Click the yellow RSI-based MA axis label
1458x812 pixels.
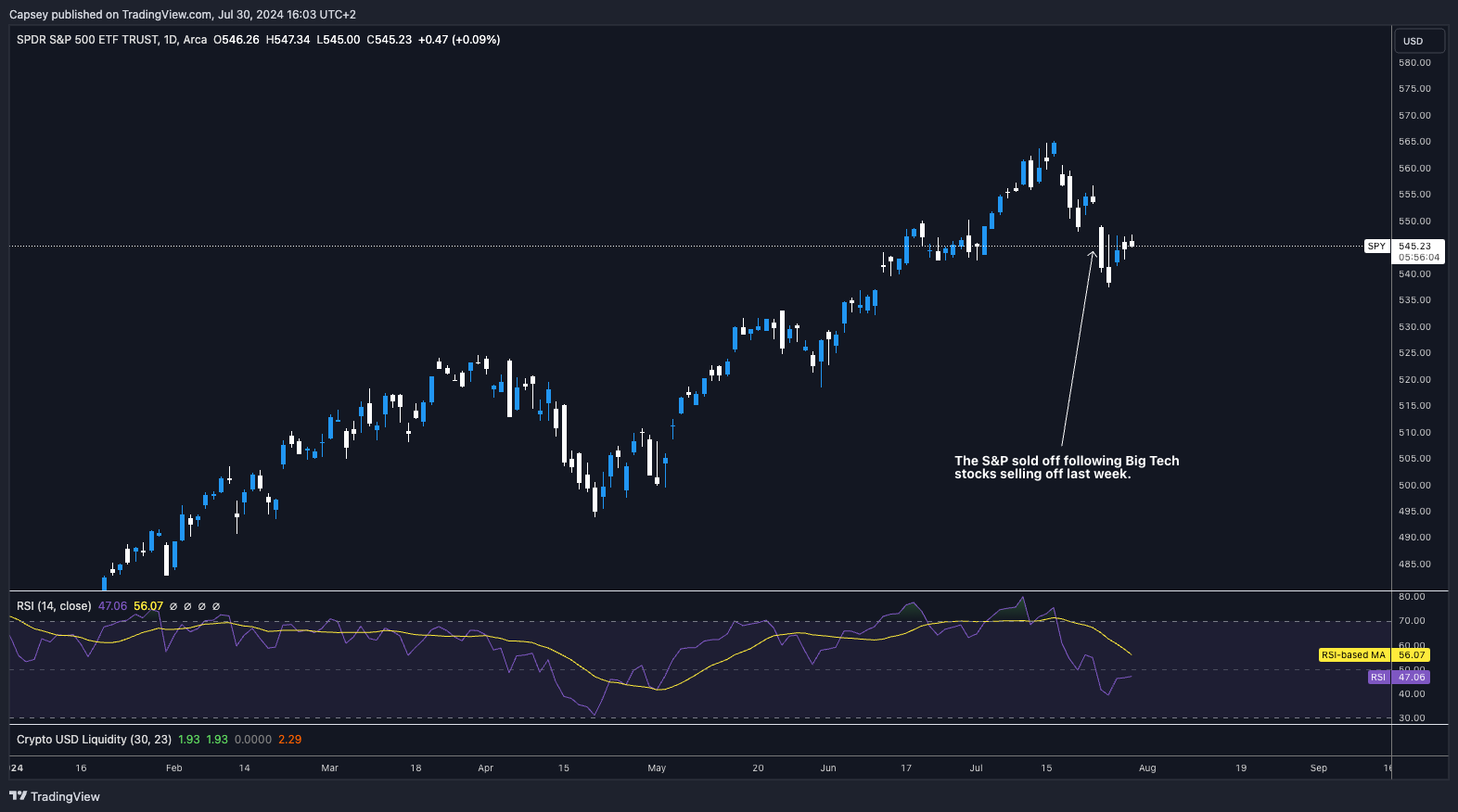click(x=1353, y=655)
